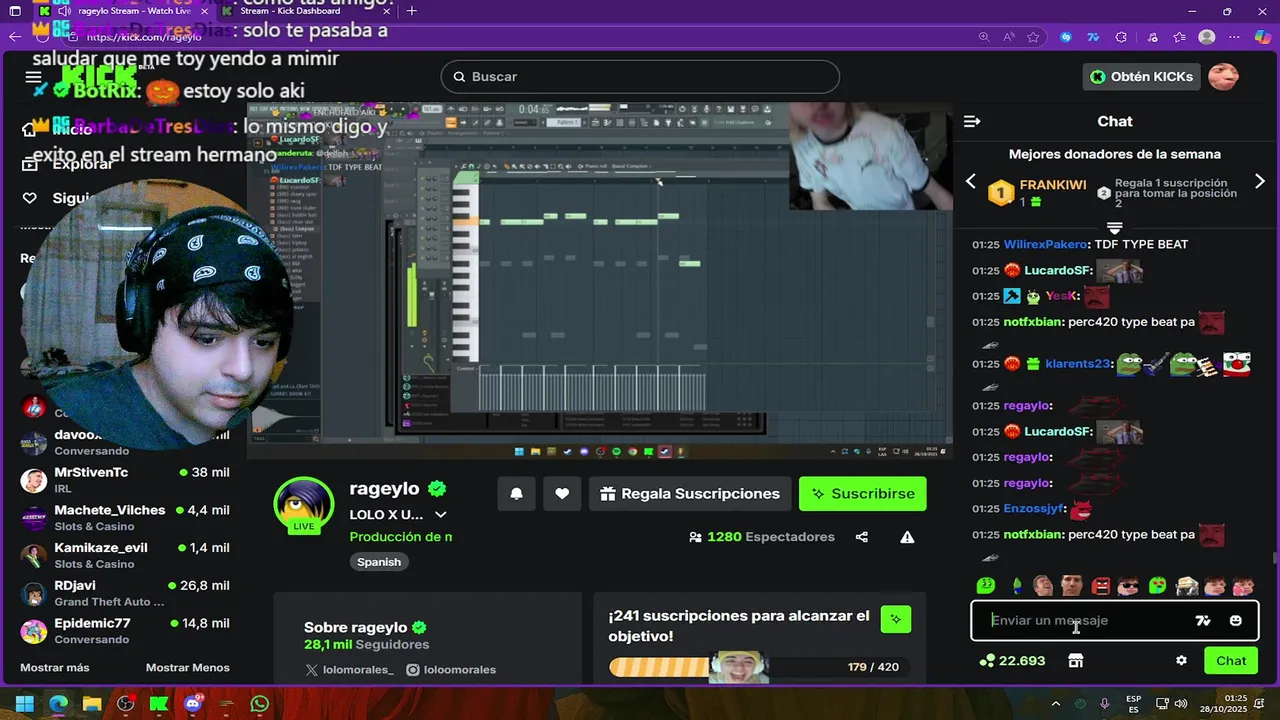The height and width of the screenshot is (720, 1280).
Task: Show hidden system tray icons
Action: pyautogui.click(x=1056, y=704)
